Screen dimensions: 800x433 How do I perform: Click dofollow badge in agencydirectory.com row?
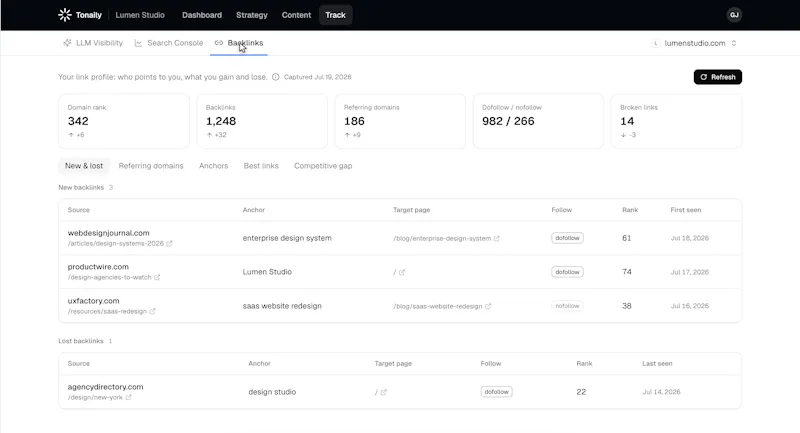(x=496, y=392)
